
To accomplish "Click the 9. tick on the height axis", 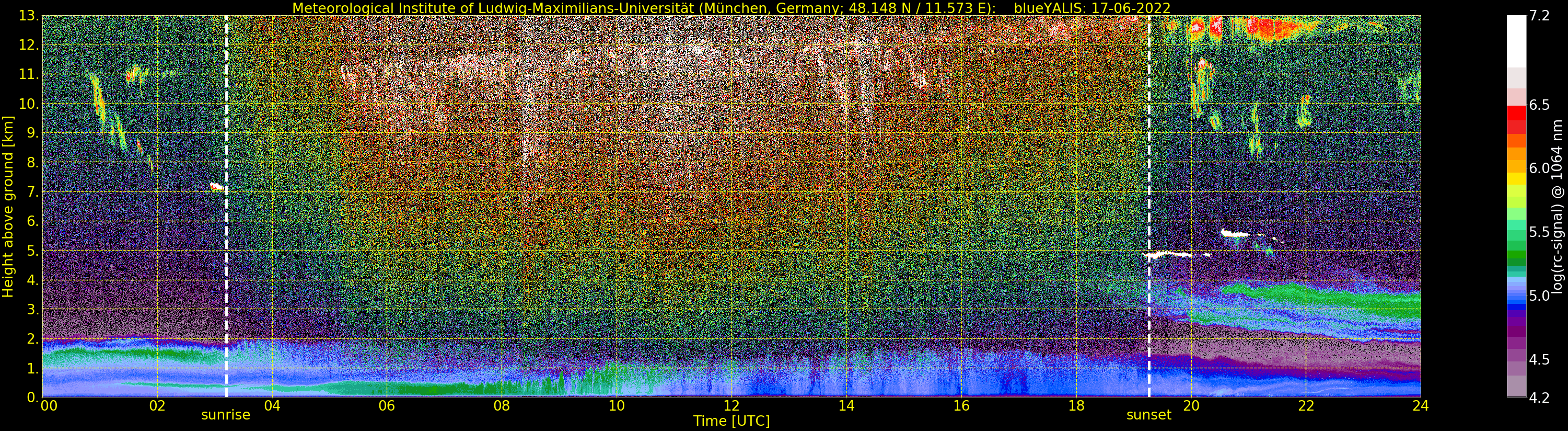I will click(x=32, y=133).
